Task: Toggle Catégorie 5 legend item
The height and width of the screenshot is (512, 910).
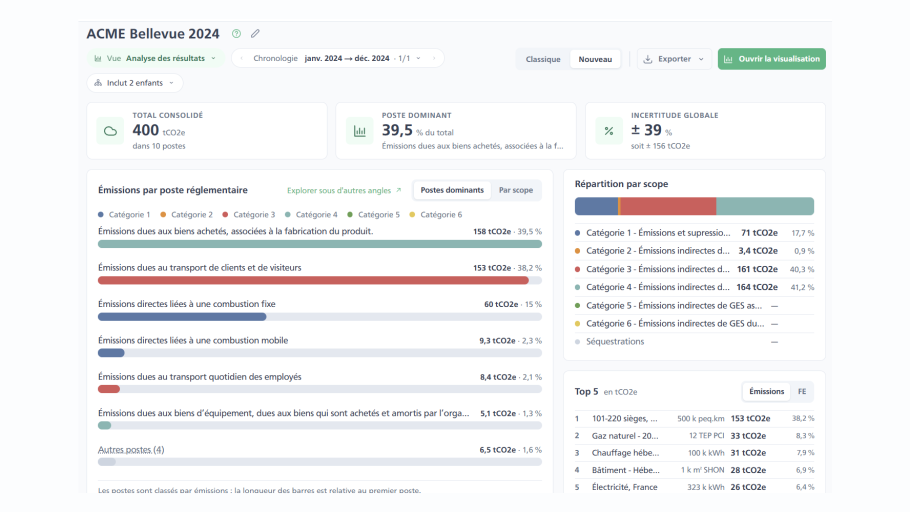Action: click(x=374, y=215)
